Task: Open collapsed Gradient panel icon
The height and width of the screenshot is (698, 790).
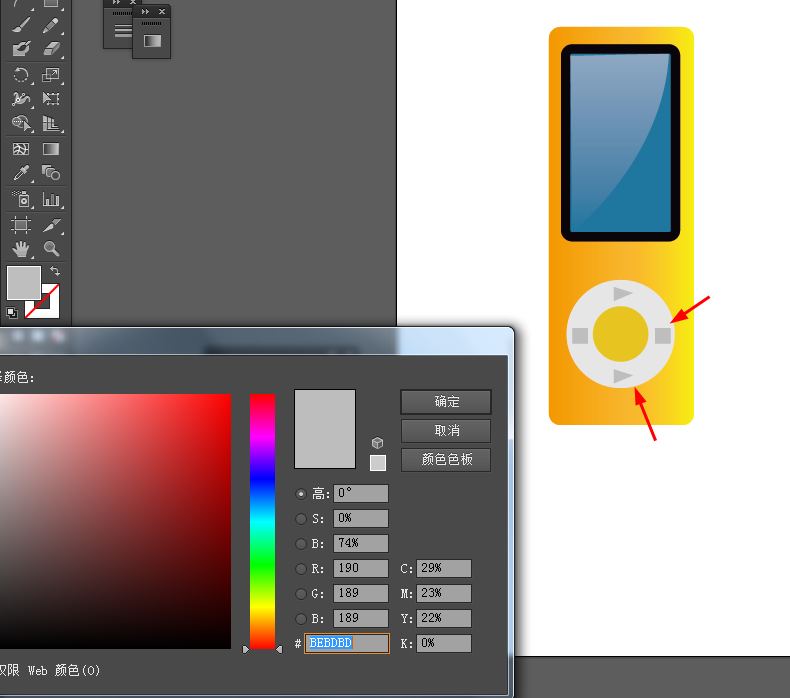Action: pos(152,41)
